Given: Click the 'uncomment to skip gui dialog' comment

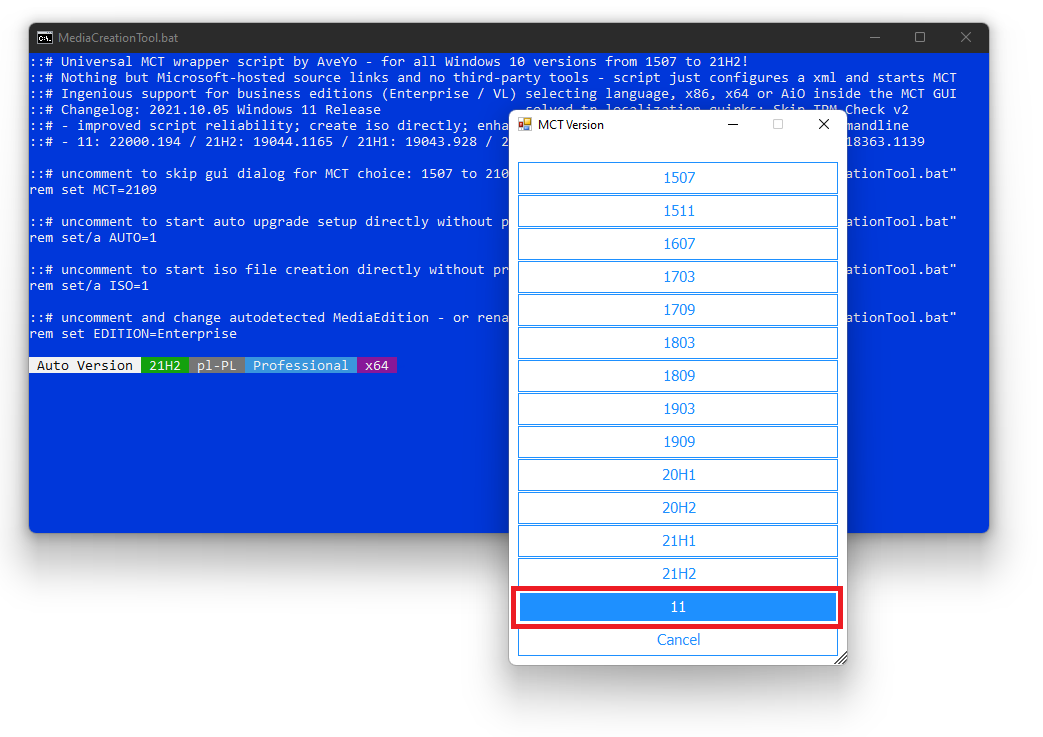Looking at the screenshot, I should coord(269,174).
